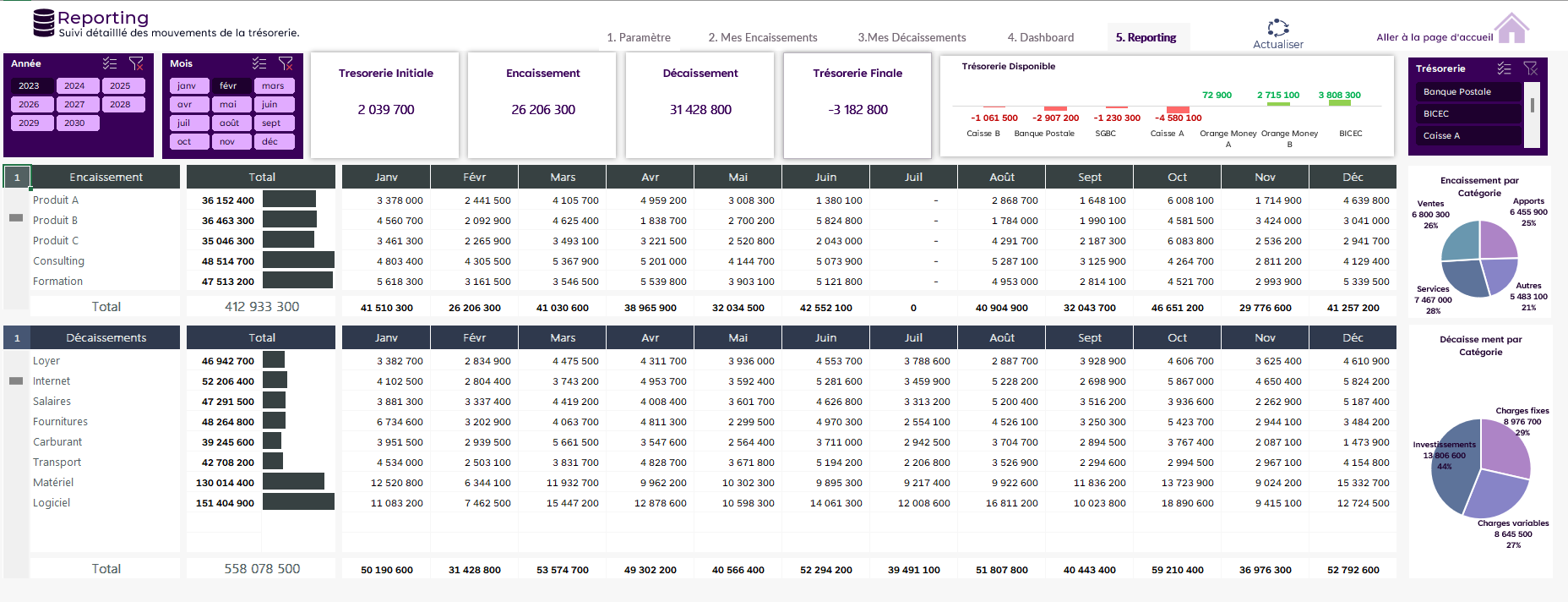Screen dimensions: 1568x602
Task: Select janv in the Mois slicer
Action: 189,85
